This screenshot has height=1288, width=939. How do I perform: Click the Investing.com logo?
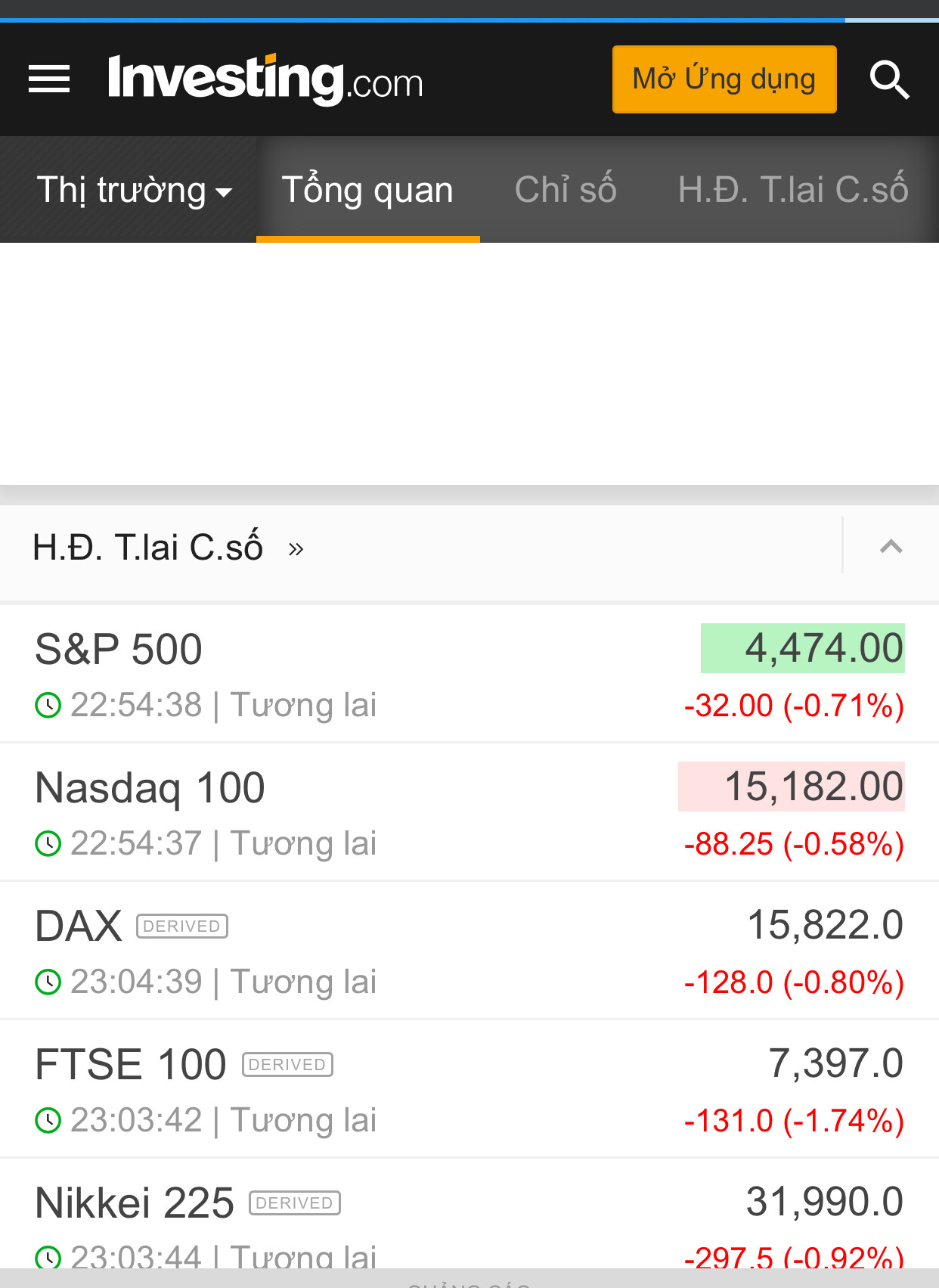click(265, 79)
